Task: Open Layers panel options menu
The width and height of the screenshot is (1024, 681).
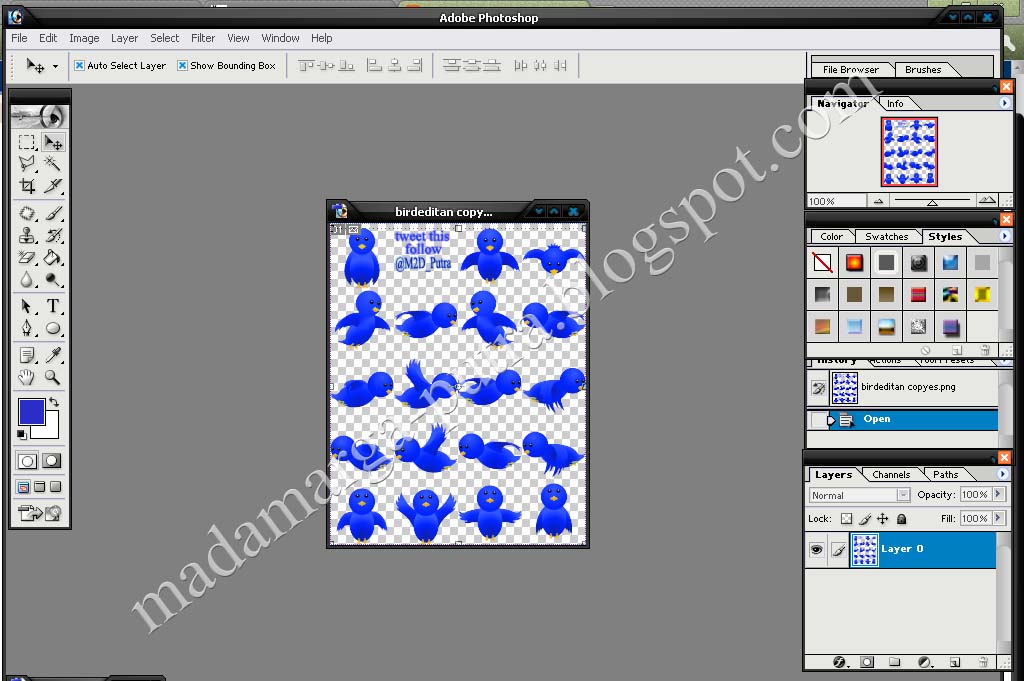Action: (x=1004, y=474)
